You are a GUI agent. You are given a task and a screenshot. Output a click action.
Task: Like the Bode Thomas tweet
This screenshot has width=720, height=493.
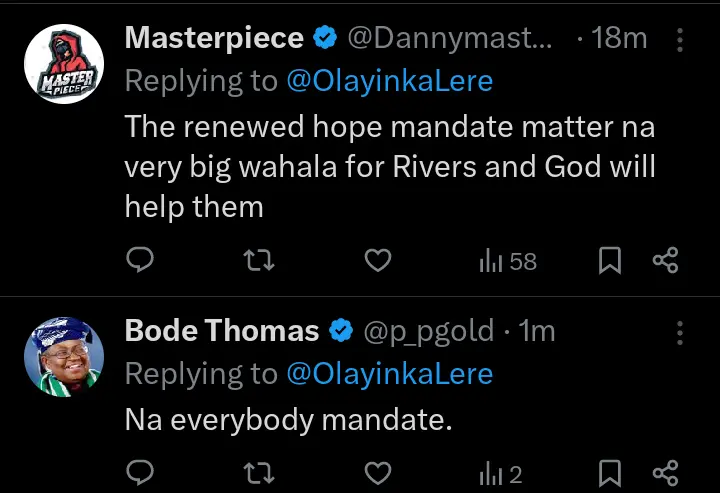376,473
